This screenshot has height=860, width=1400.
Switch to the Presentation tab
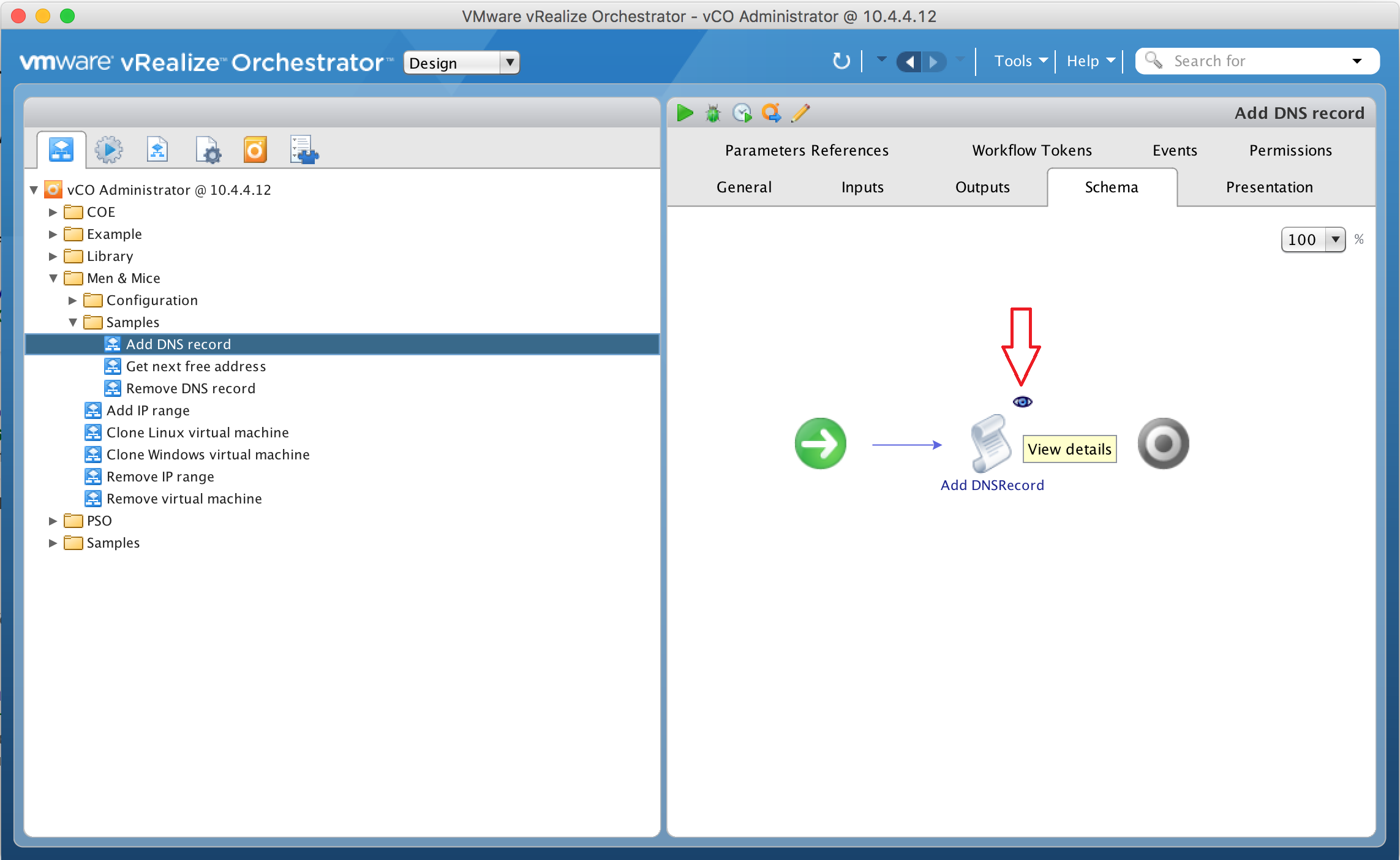pos(1270,187)
